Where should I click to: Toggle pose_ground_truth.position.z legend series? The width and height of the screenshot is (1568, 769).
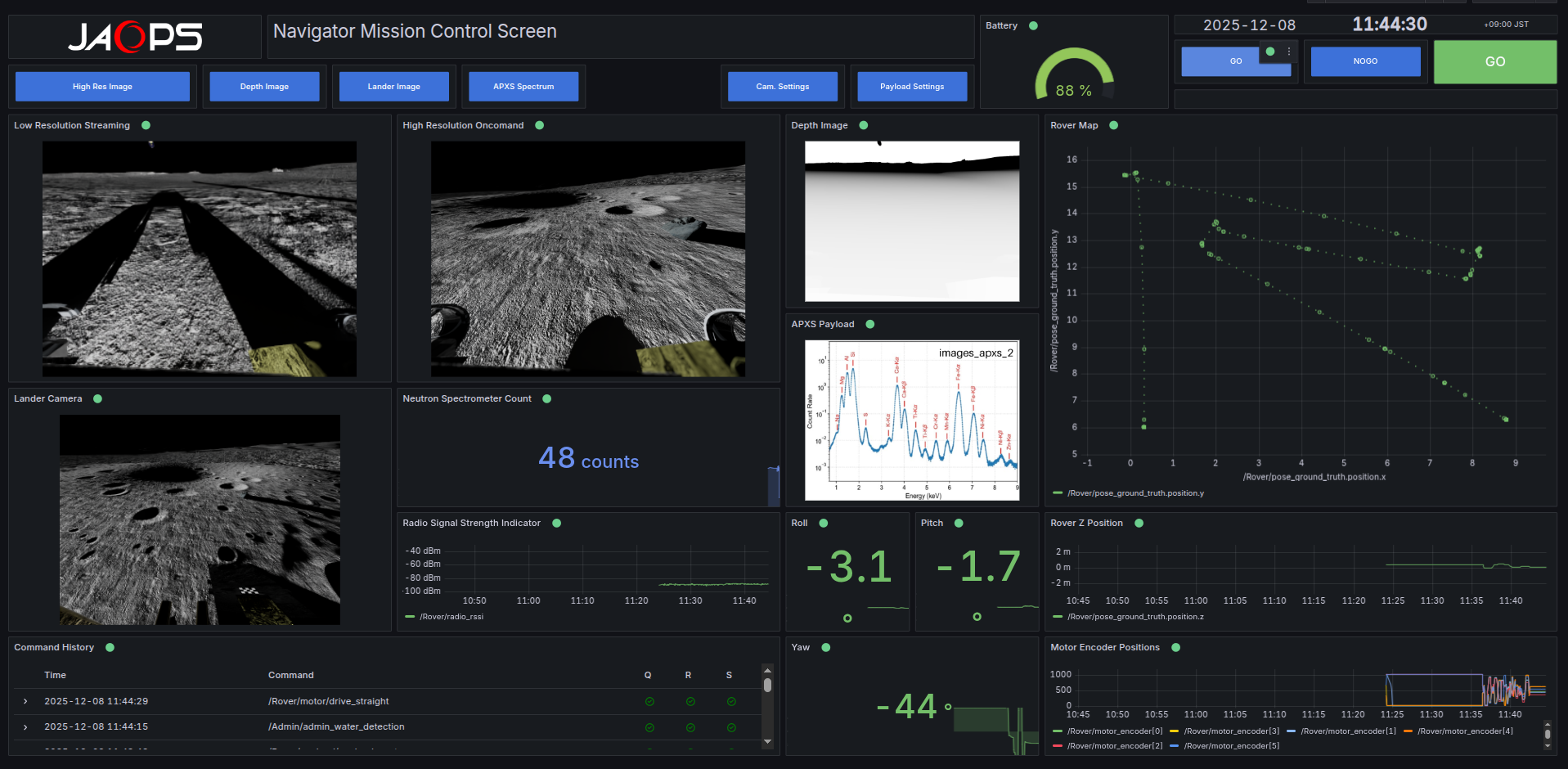(x=1135, y=617)
